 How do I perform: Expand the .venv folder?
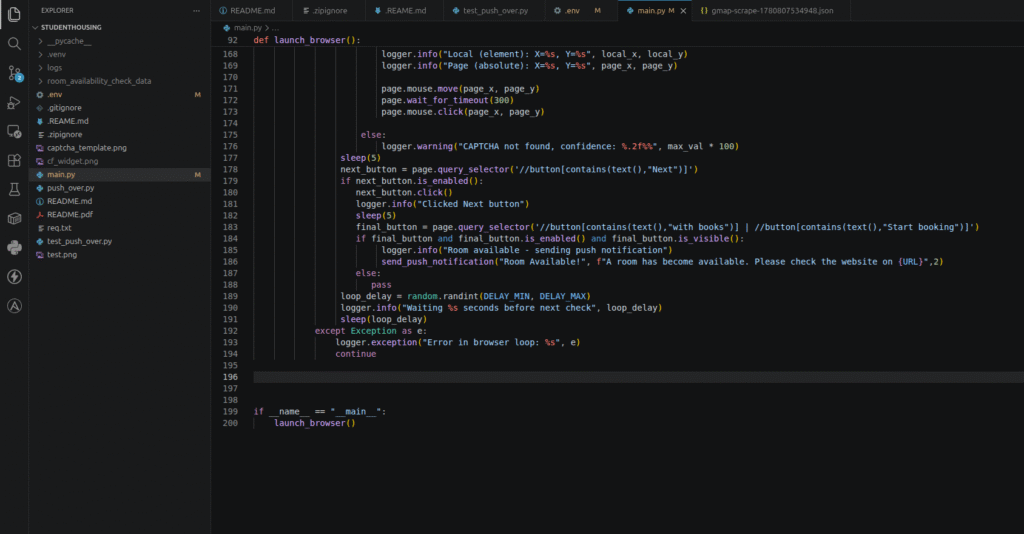click(56, 54)
